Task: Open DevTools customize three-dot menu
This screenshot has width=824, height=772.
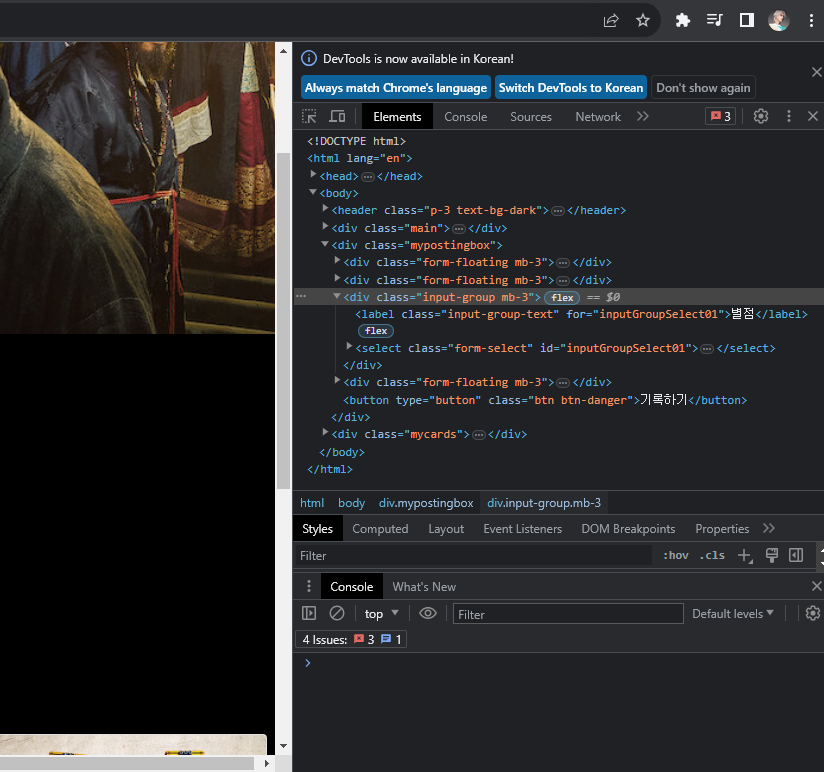Action: click(x=788, y=116)
